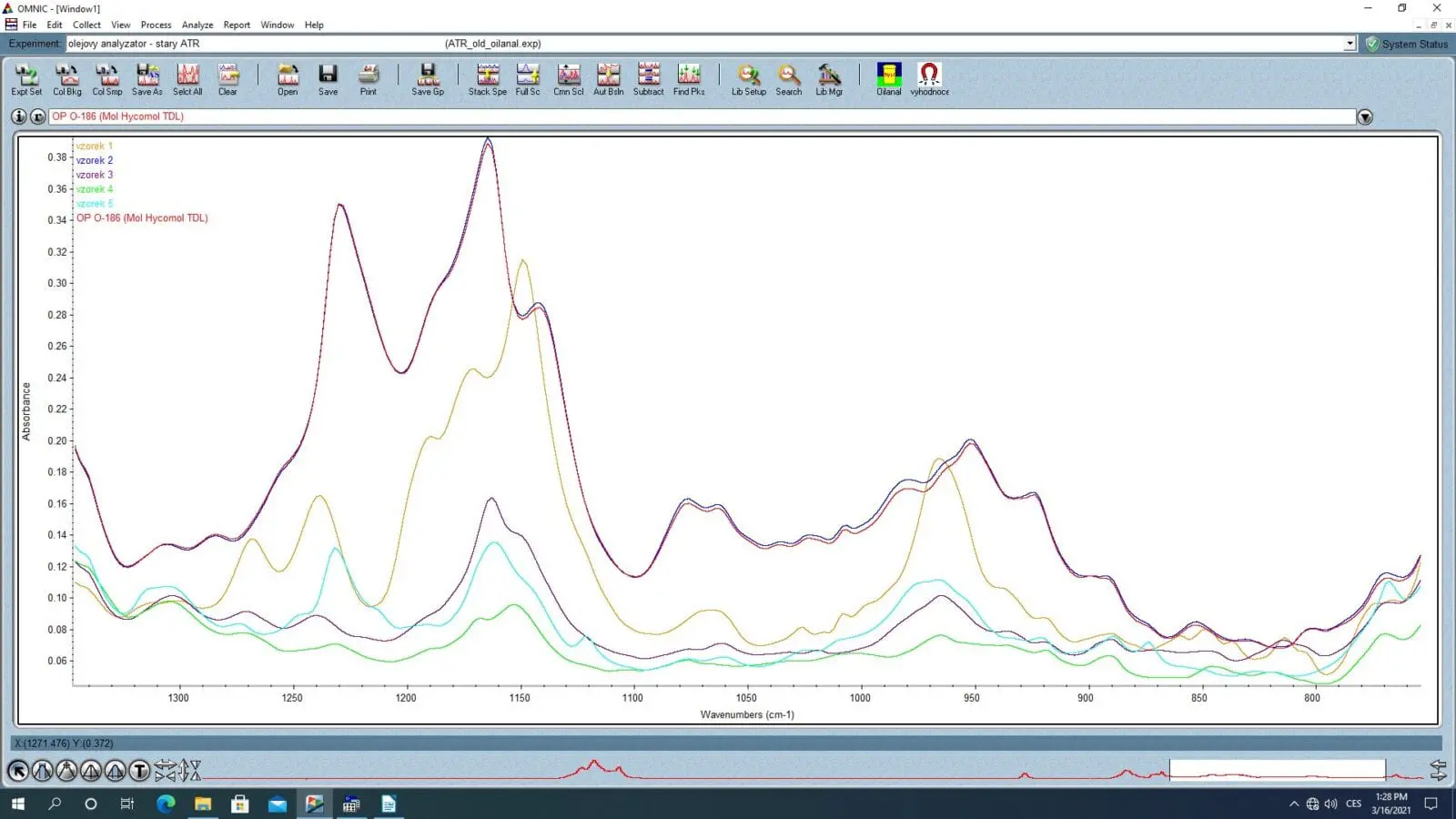Collect a sample using Col Smp
Image resolution: width=1456 pixels, height=819 pixels.
click(x=106, y=78)
